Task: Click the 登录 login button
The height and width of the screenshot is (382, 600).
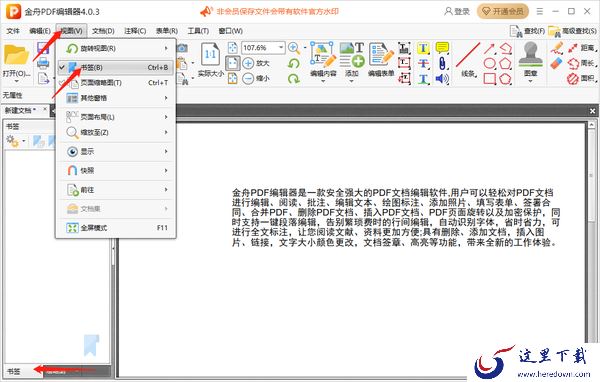Action: [x=457, y=11]
